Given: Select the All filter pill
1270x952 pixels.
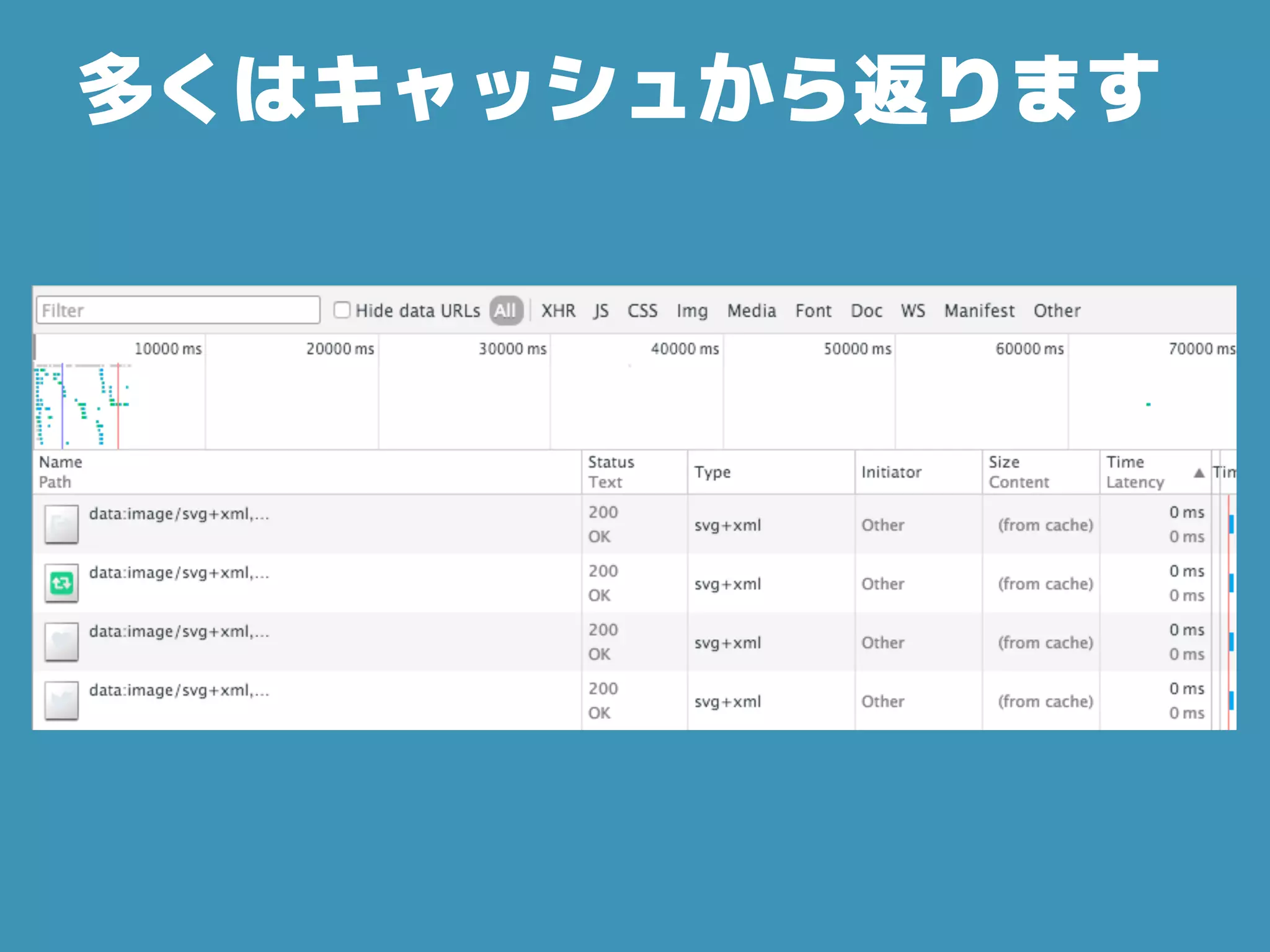Looking at the screenshot, I should pos(505,310).
